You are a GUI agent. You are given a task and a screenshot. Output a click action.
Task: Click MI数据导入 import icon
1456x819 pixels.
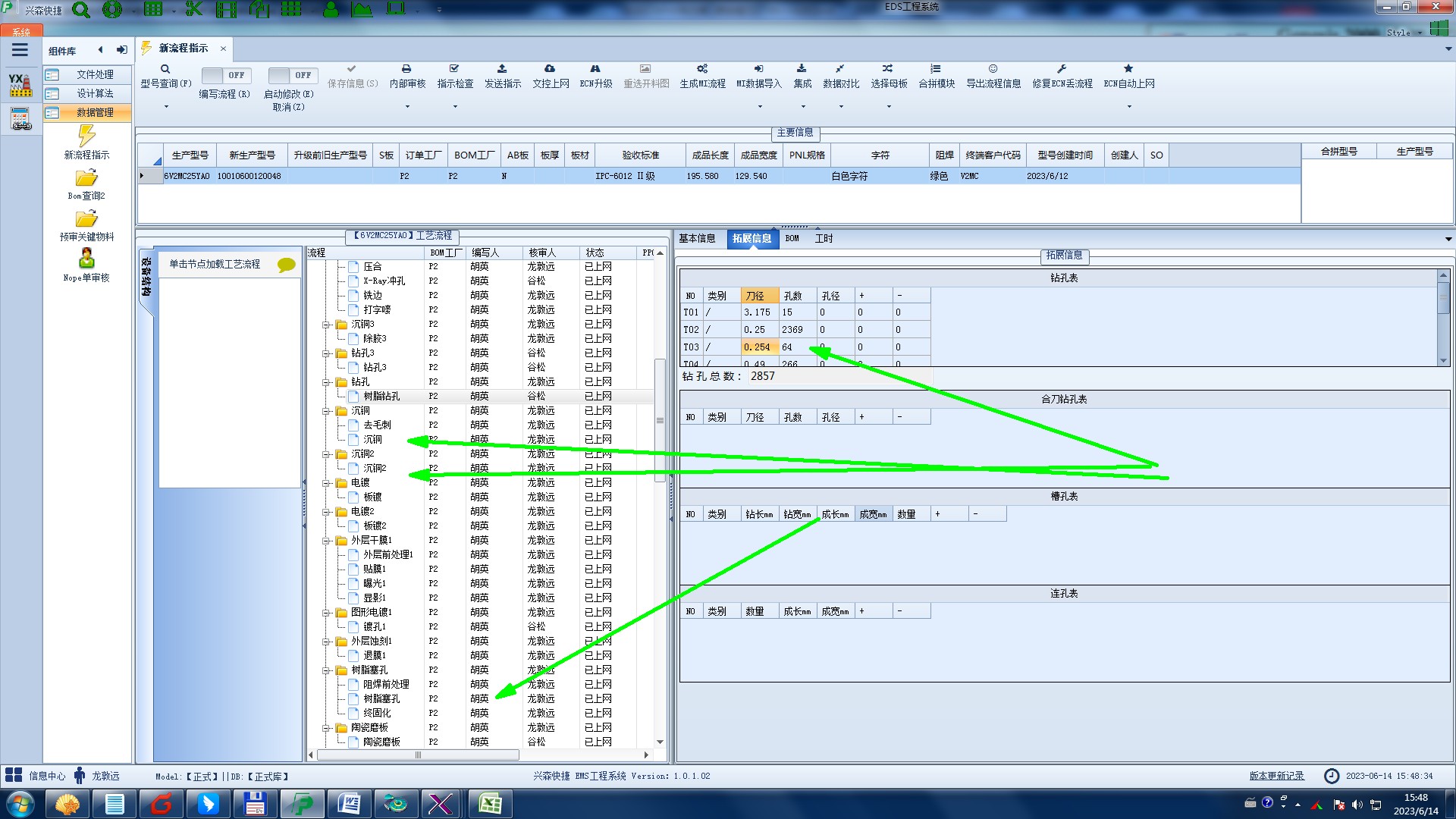pos(758,69)
